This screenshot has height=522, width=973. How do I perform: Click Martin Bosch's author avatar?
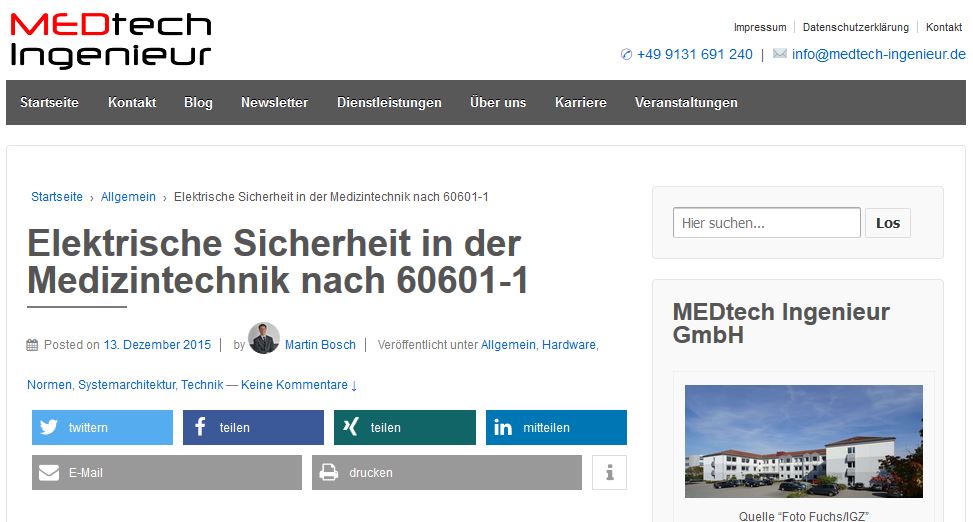(x=264, y=339)
